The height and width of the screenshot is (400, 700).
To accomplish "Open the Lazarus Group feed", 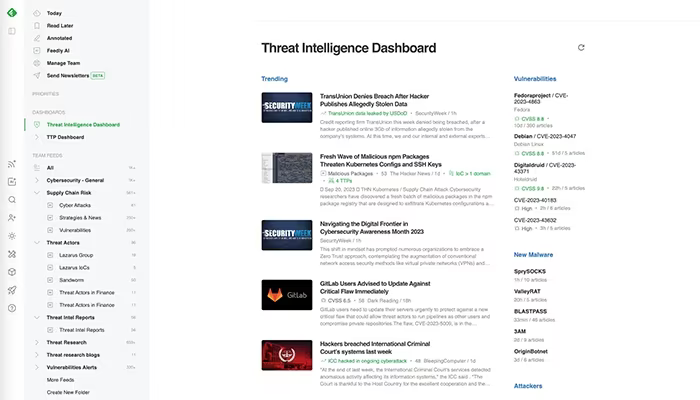I will (x=76, y=256).
